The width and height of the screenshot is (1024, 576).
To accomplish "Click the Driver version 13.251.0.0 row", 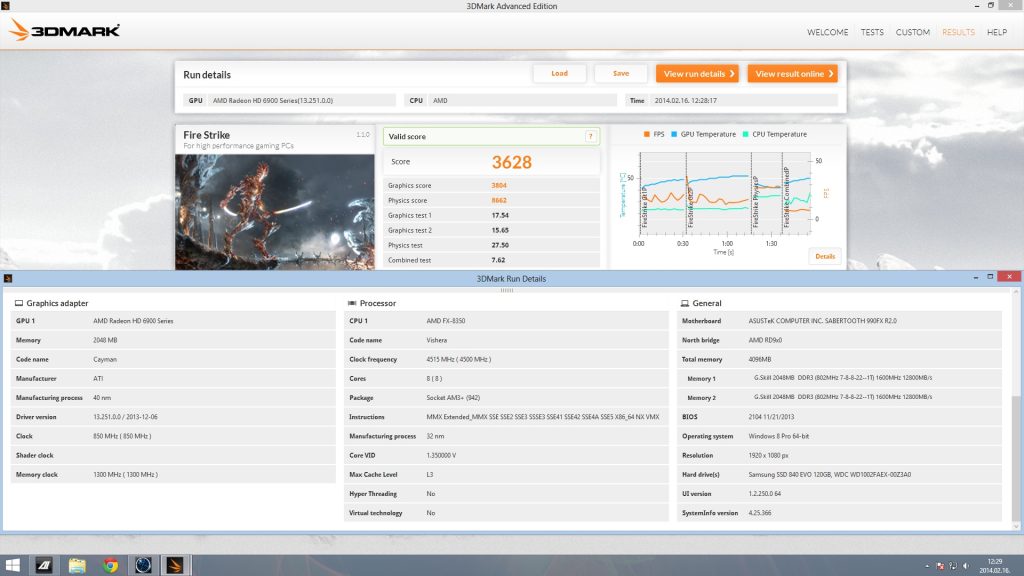I will [173, 417].
